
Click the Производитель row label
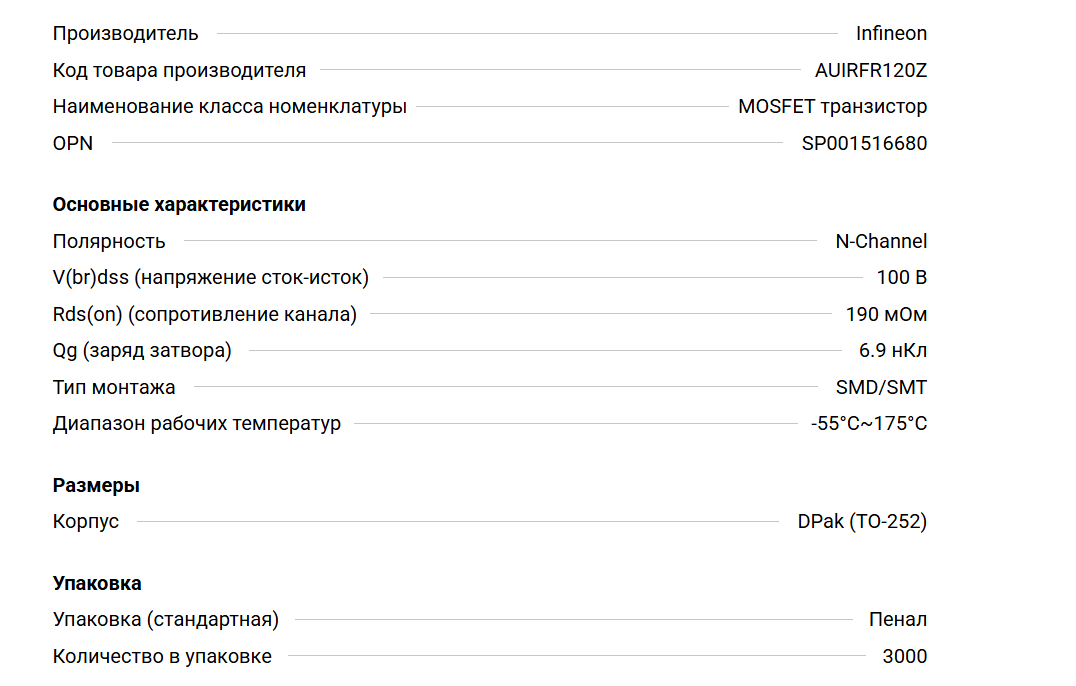(x=125, y=33)
